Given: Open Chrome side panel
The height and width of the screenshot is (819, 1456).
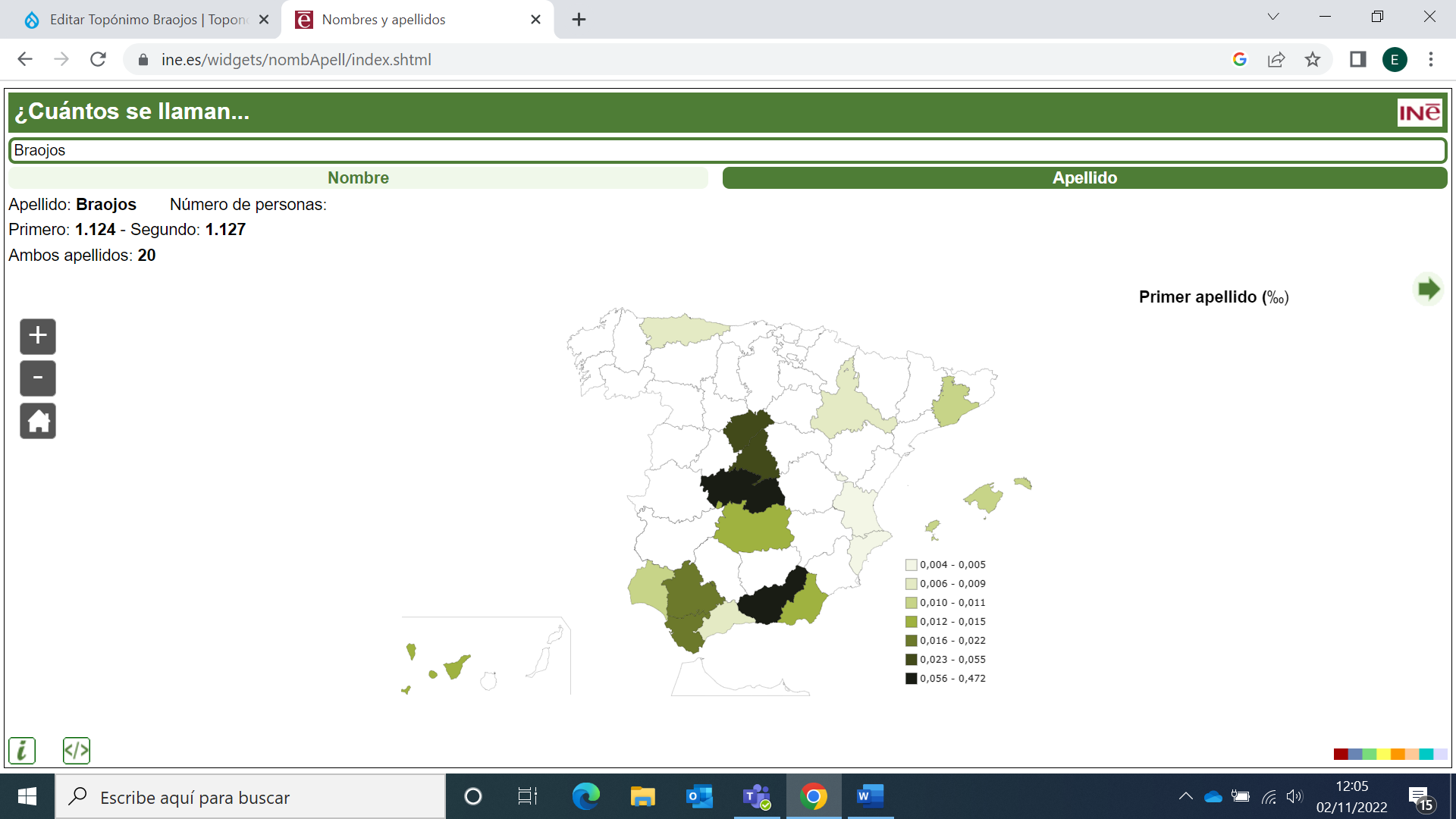Looking at the screenshot, I should point(1357,59).
